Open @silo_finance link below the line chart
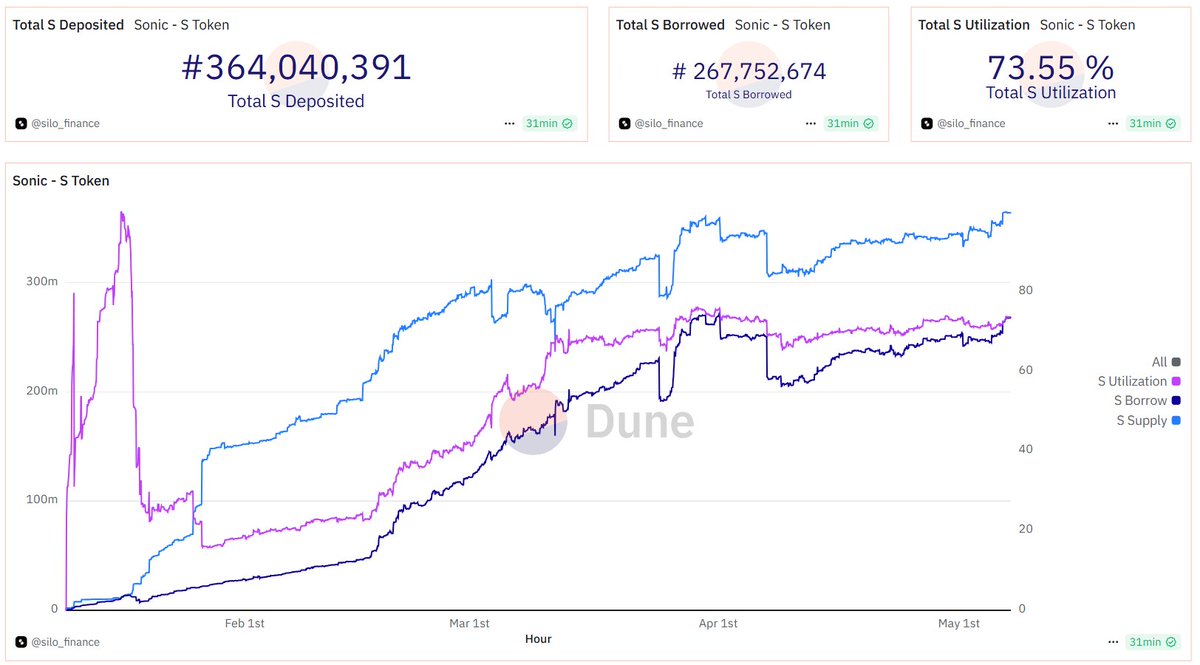This screenshot has height=665, width=1200. tap(64, 642)
